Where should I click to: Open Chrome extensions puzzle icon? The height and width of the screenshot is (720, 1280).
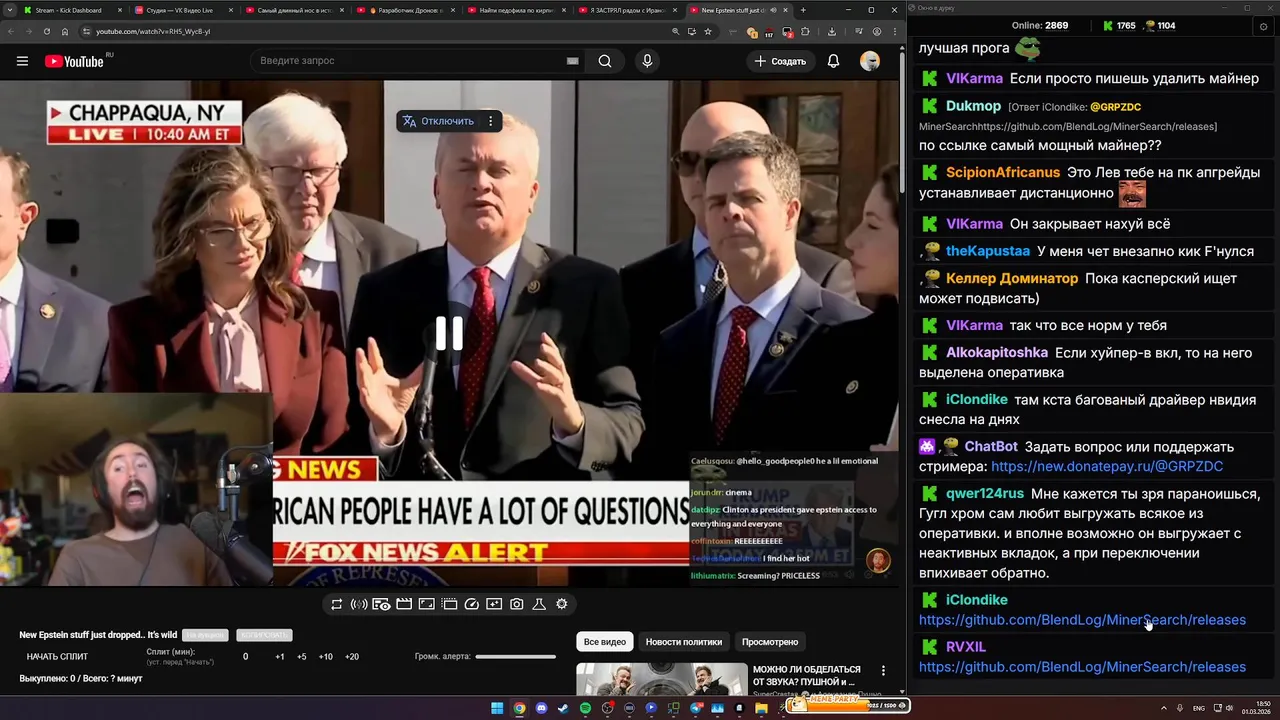[x=806, y=31]
